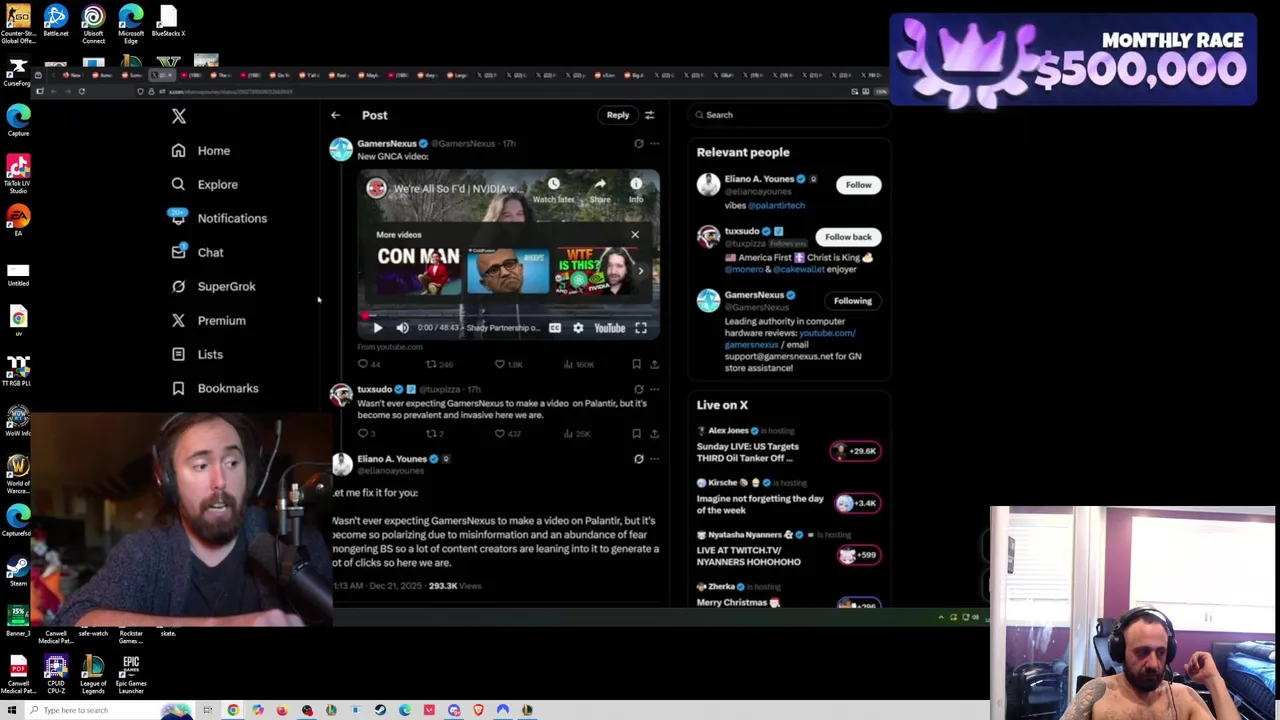Image resolution: width=1280 pixels, height=720 pixels.
Task: Open TikTok LIVE Studio desktop icon
Action: [18, 173]
